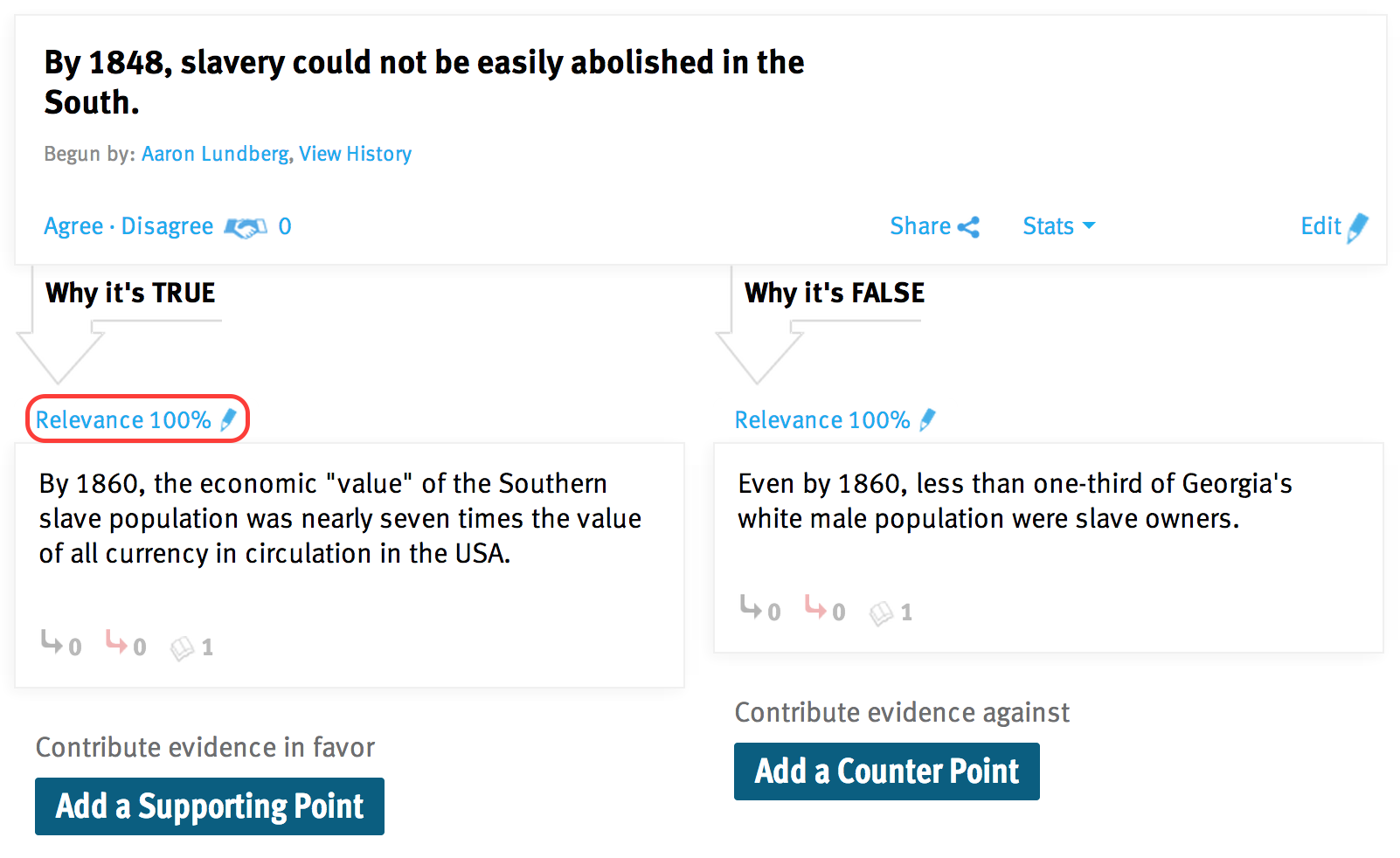This screenshot has width=1400, height=858.
Task: Select Agree on the claim
Action: tap(73, 226)
